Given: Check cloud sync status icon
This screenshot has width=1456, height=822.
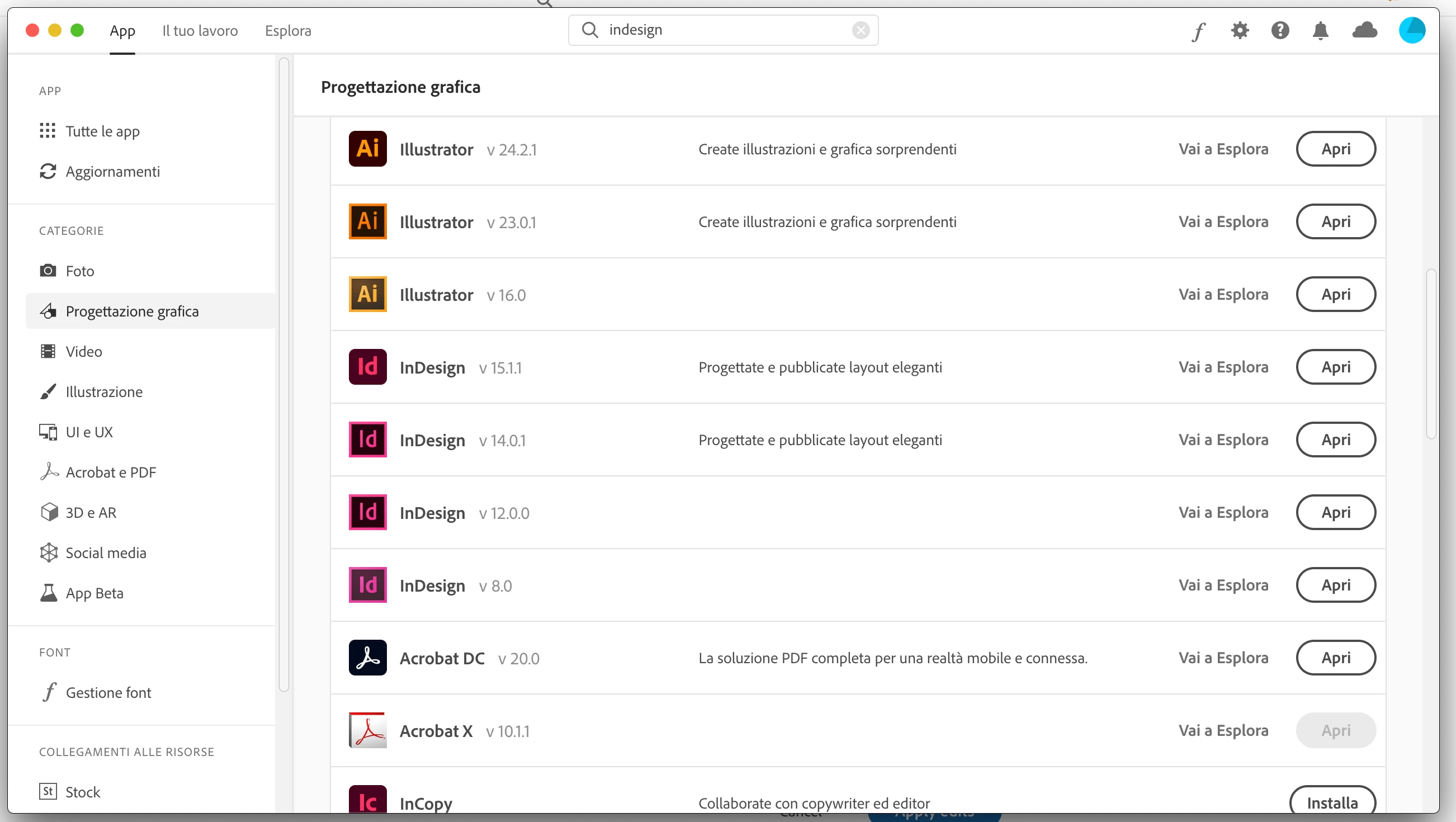Looking at the screenshot, I should (x=1364, y=31).
